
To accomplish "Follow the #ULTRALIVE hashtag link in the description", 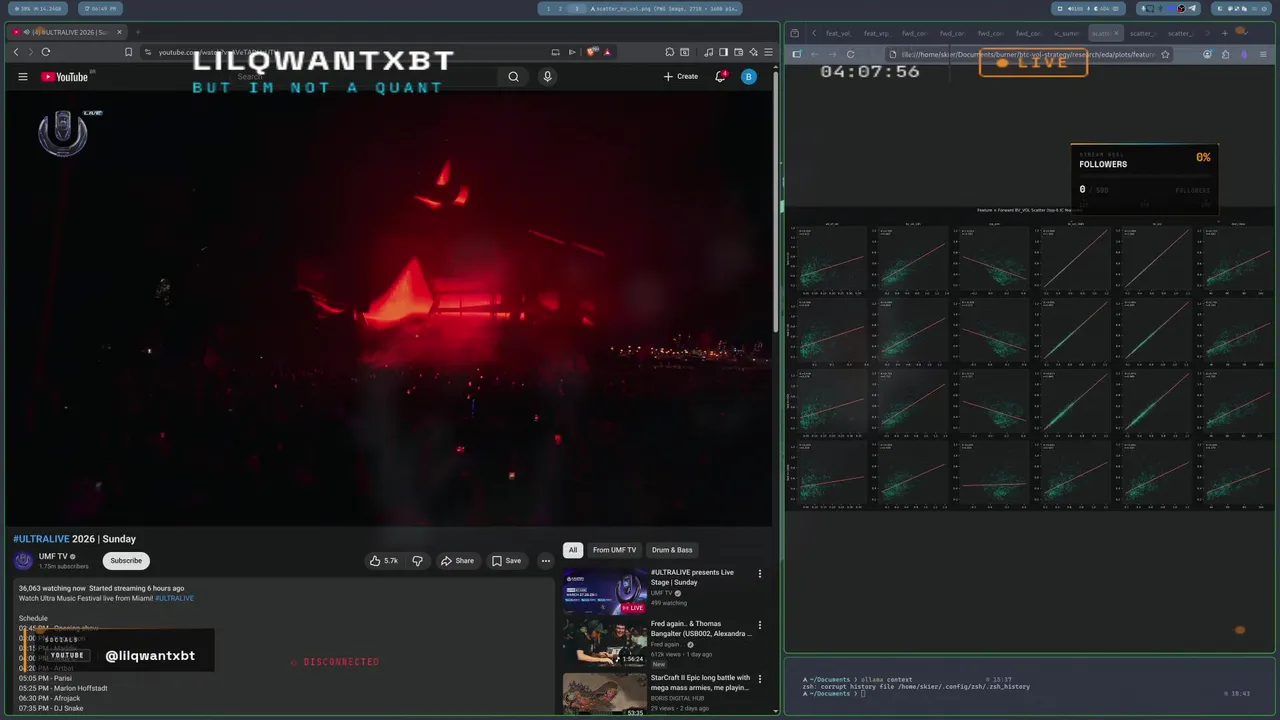I will click(174, 598).
